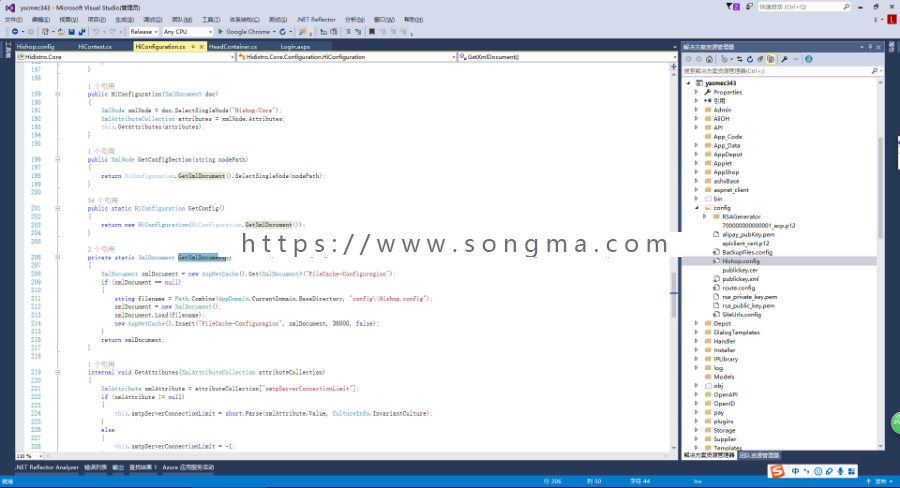
Task: Open the Release configuration dropdown
Action: point(143,32)
